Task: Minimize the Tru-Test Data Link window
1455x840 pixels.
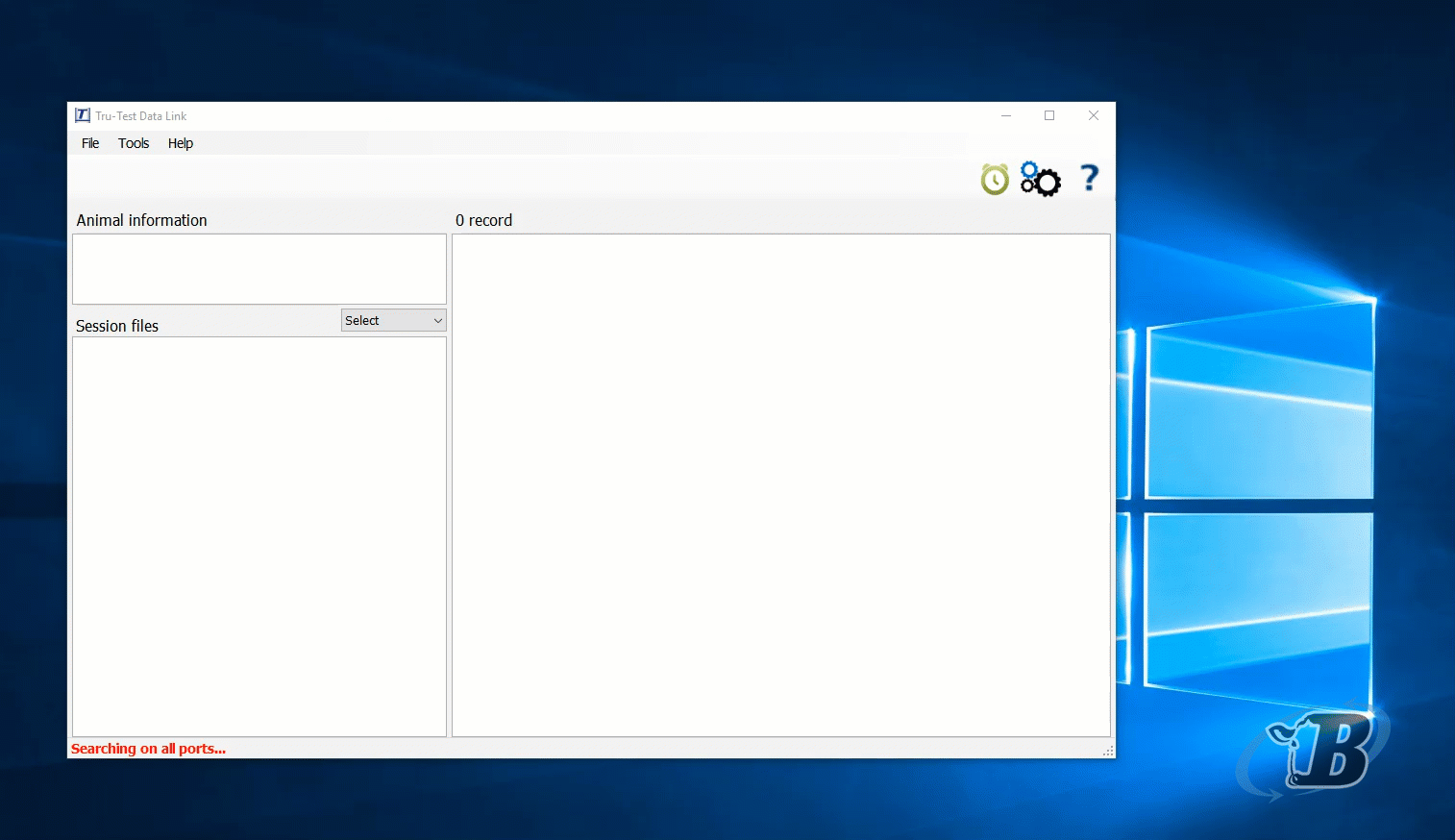Action: [1006, 115]
